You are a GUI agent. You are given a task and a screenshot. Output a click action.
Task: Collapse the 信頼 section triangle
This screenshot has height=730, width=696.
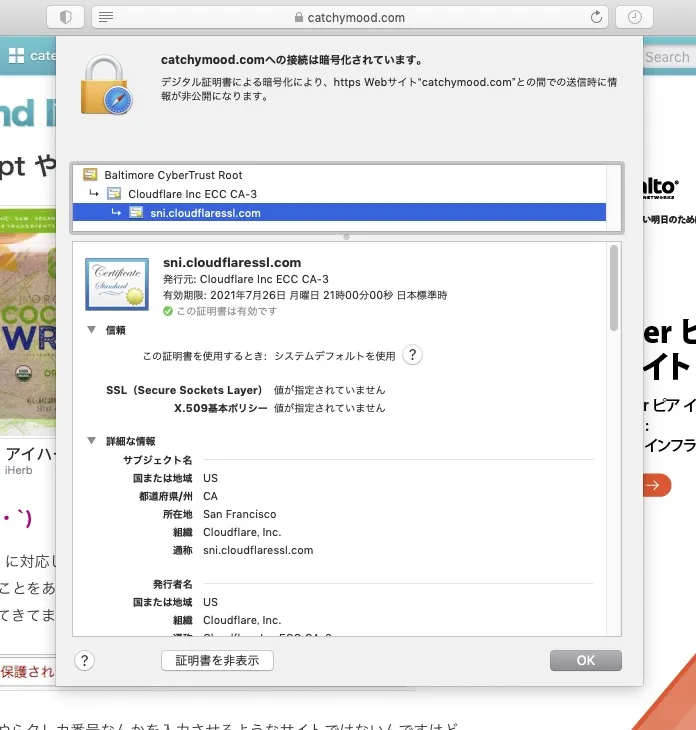click(x=92, y=330)
